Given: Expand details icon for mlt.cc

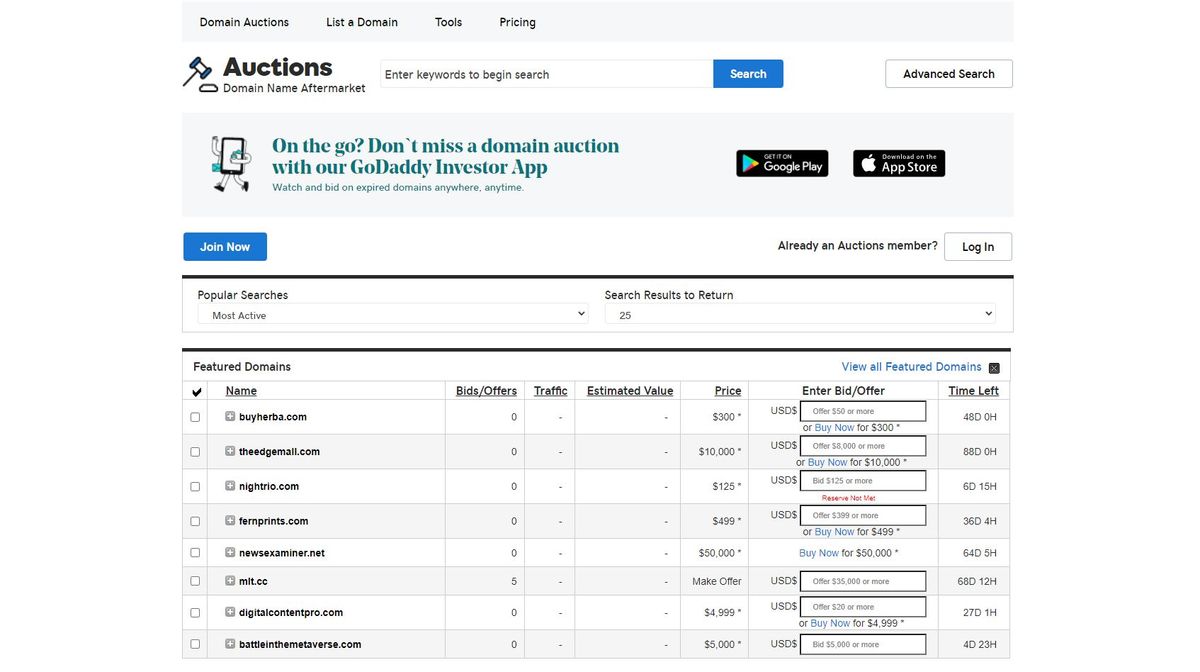Looking at the screenshot, I should (x=230, y=581).
